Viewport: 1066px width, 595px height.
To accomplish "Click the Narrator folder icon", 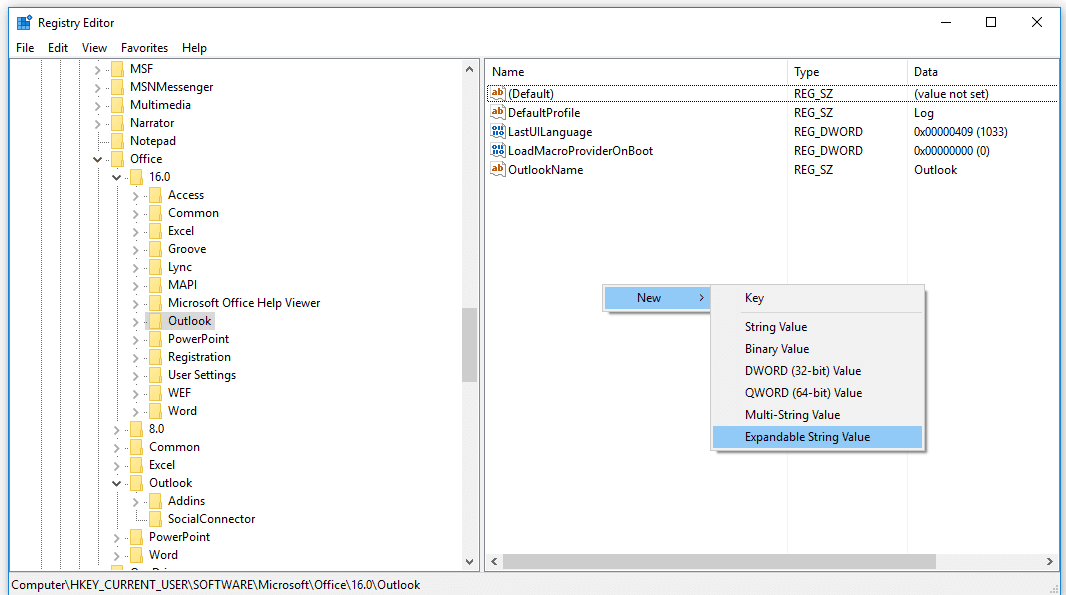I will tap(117, 123).
